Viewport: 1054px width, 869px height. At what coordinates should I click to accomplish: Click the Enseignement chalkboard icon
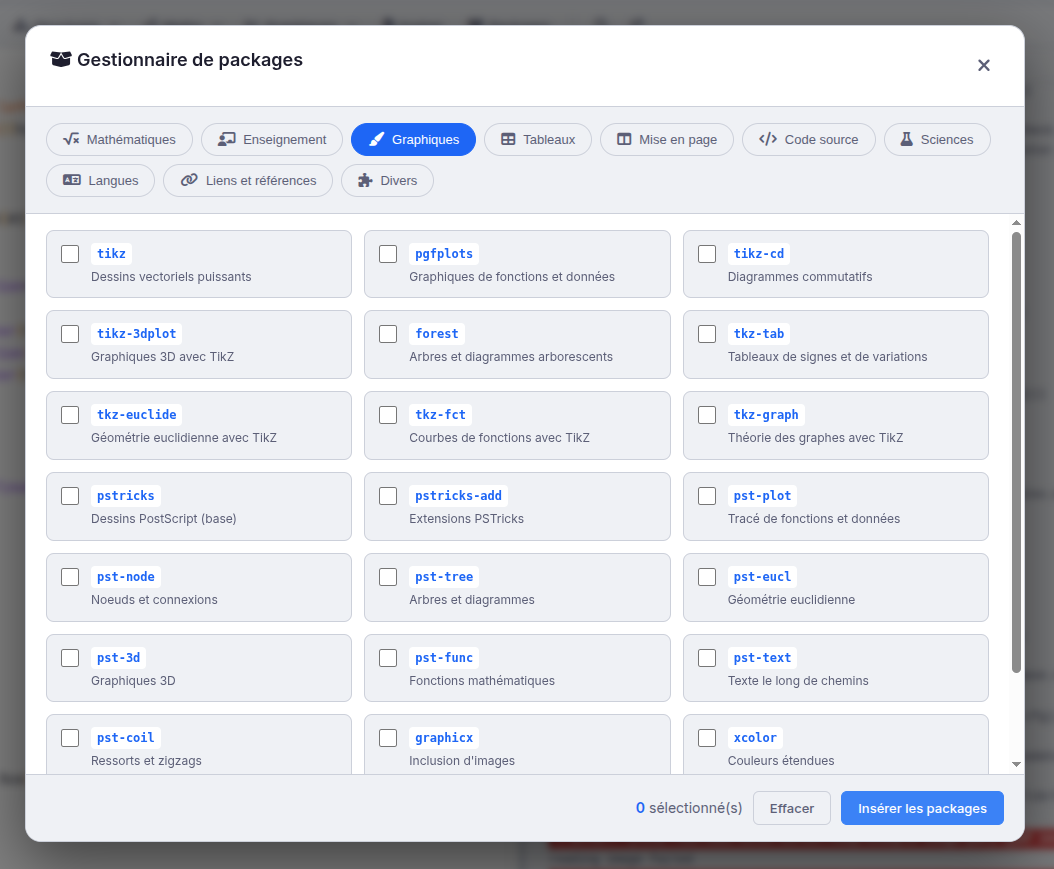pyautogui.click(x=227, y=139)
